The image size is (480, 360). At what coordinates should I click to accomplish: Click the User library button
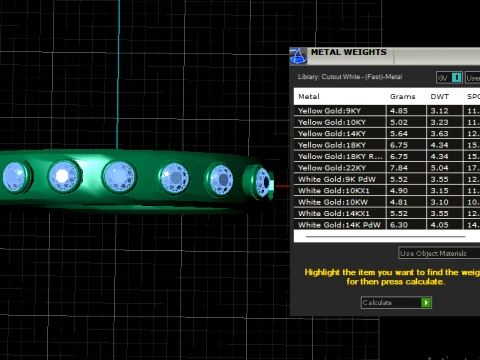(473, 78)
